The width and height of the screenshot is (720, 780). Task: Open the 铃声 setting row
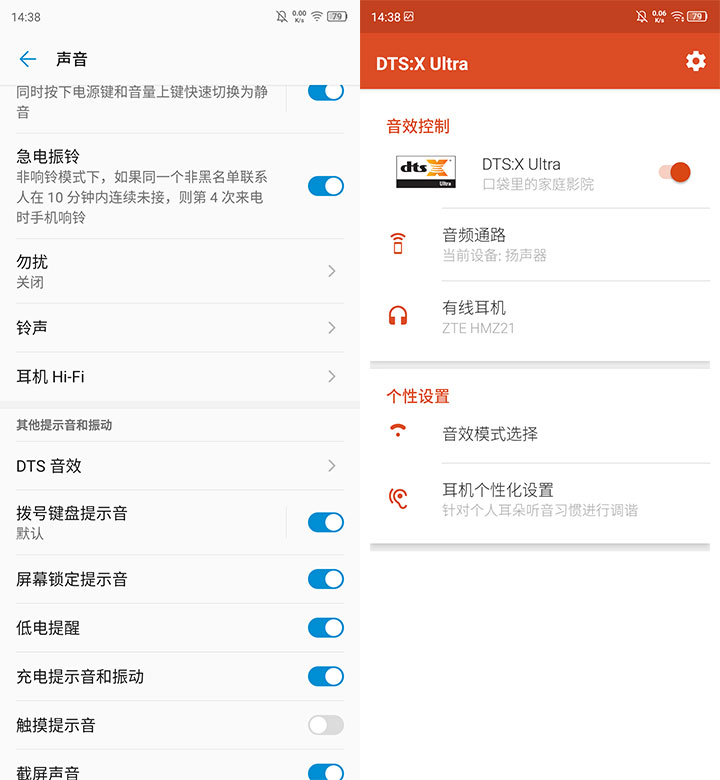tap(180, 327)
